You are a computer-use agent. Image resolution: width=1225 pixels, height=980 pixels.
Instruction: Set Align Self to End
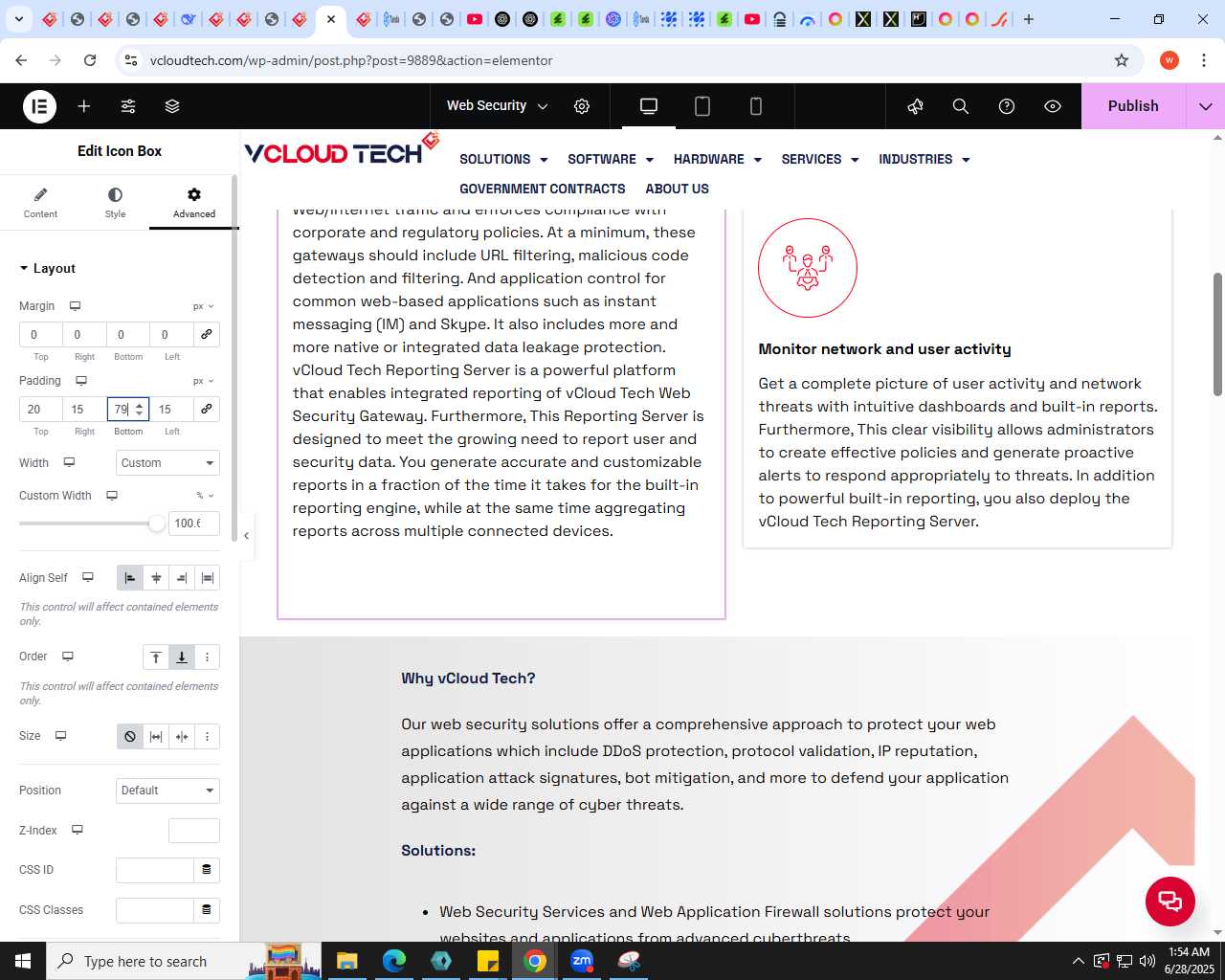pyautogui.click(x=182, y=578)
